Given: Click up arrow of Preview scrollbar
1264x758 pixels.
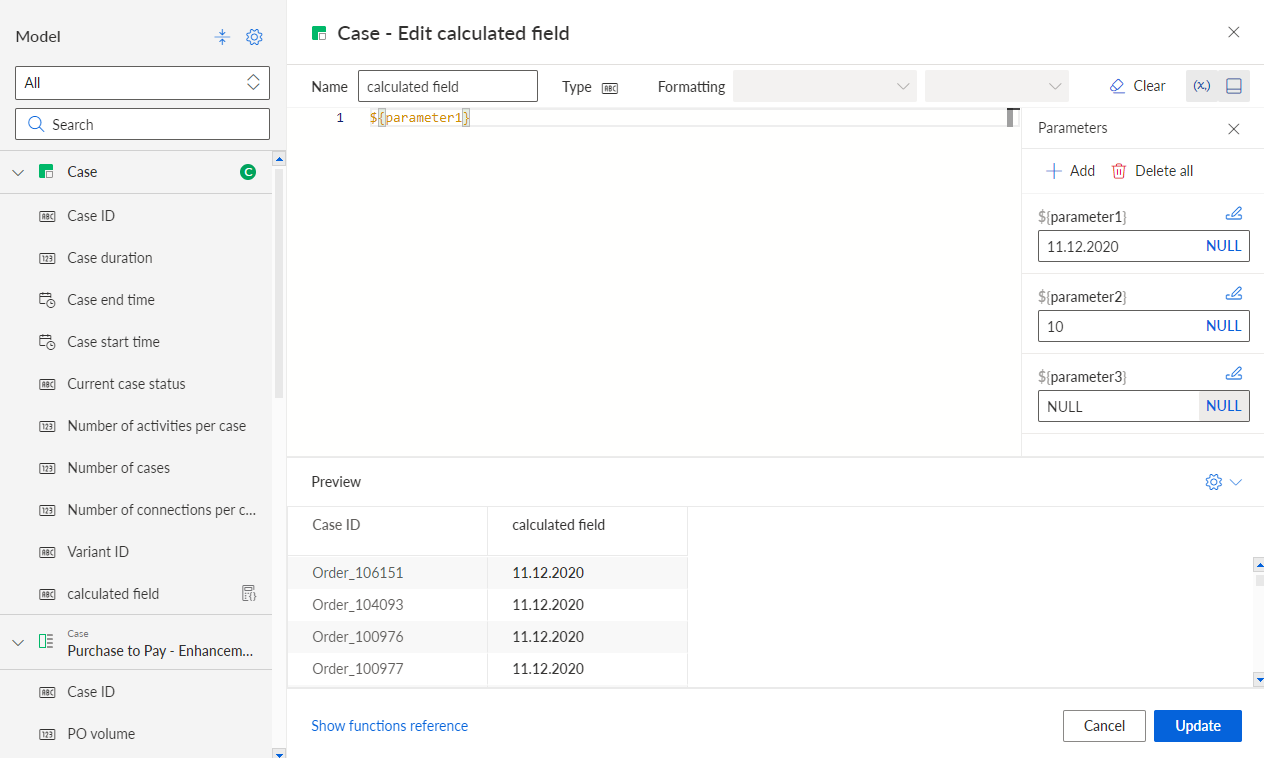Looking at the screenshot, I should pyautogui.click(x=1259, y=564).
